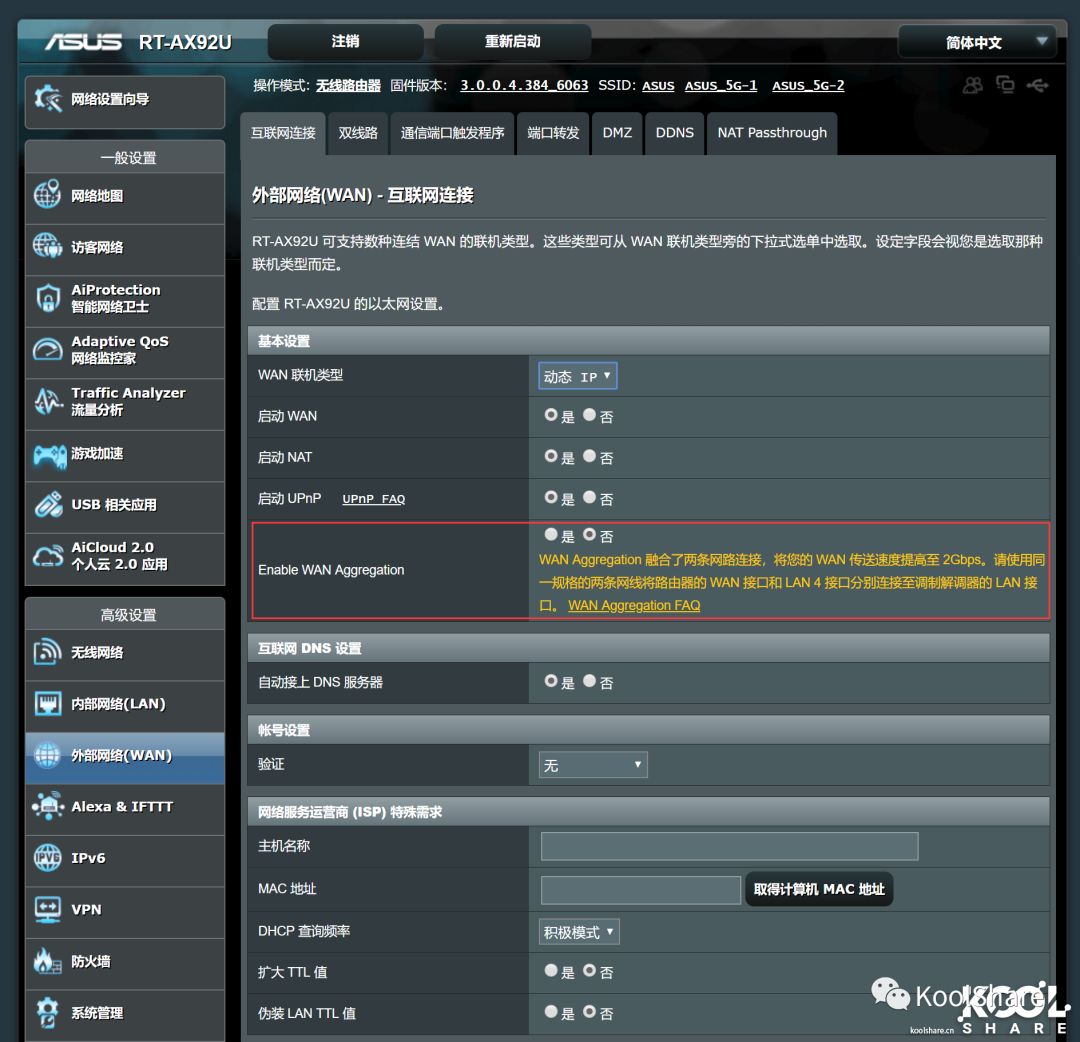Open the WAN Aggregation FAQ link

pyautogui.click(x=634, y=605)
